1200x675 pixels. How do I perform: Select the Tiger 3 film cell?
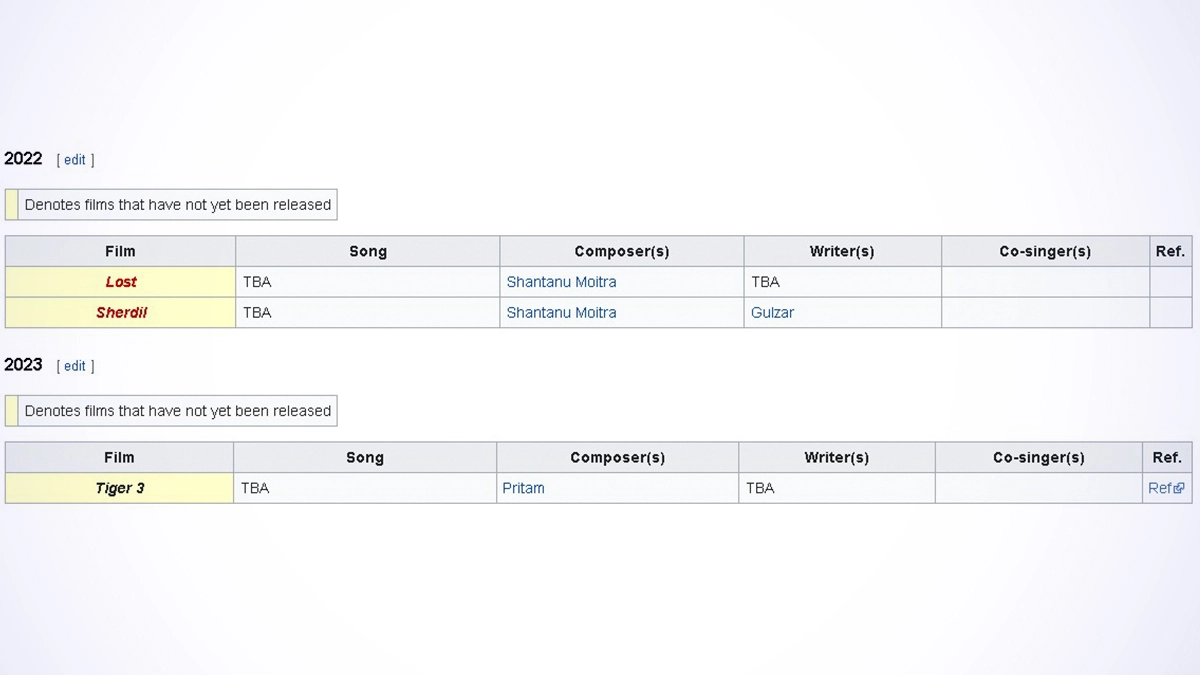point(120,489)
